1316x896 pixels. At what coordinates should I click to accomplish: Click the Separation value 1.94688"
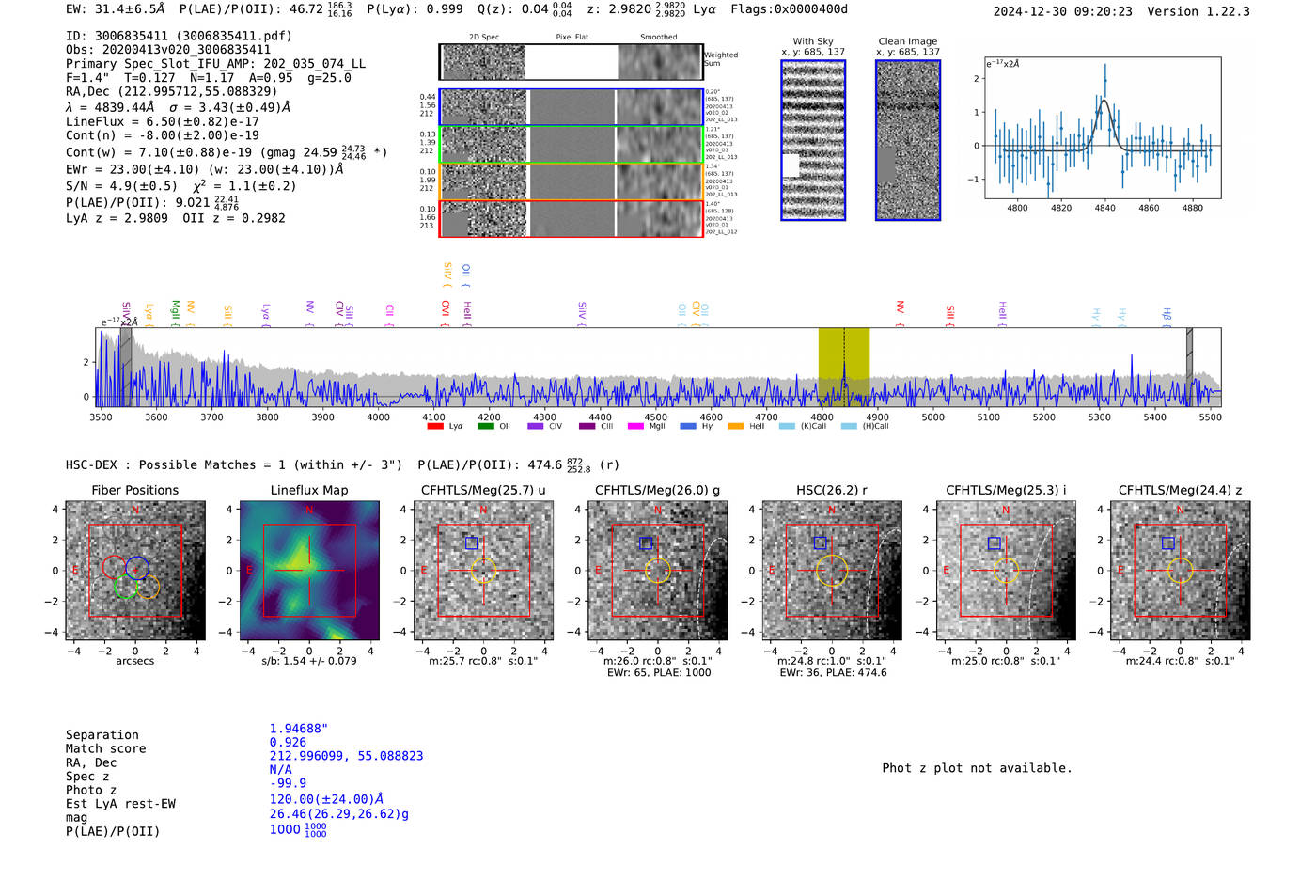(299, 729)
